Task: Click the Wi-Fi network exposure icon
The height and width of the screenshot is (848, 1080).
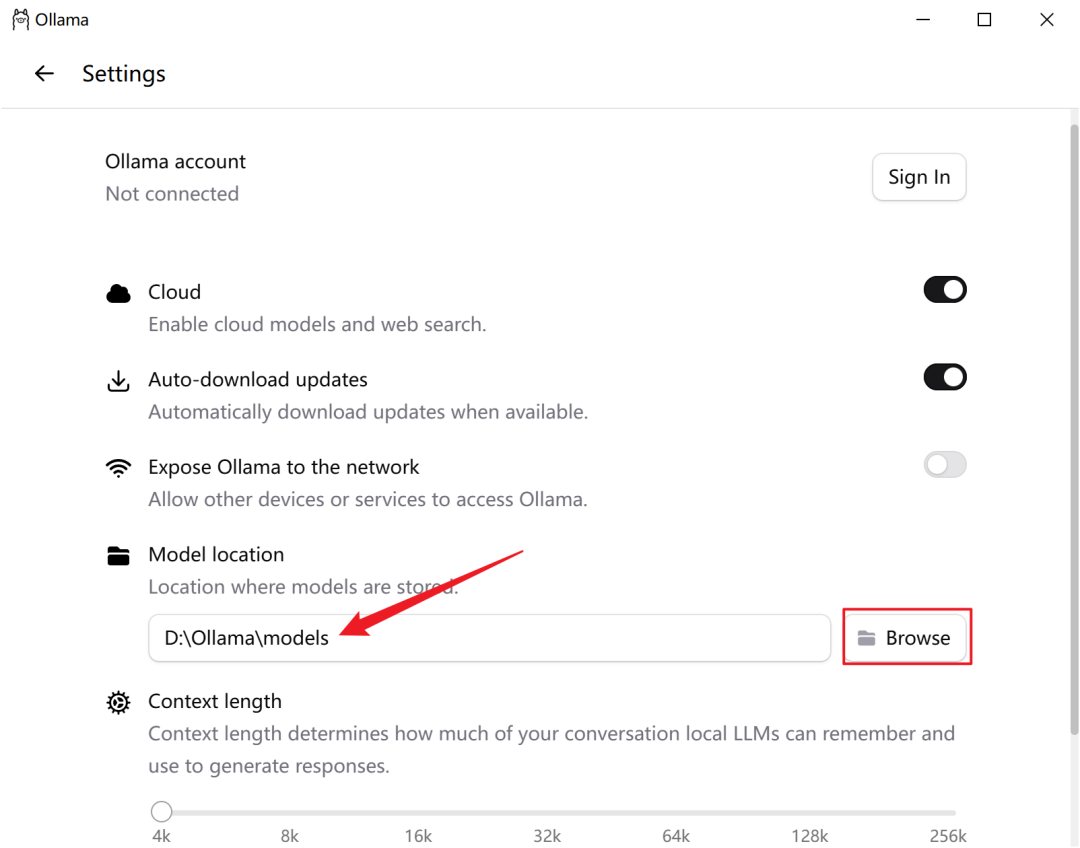Action: click(x=118, y=468)
